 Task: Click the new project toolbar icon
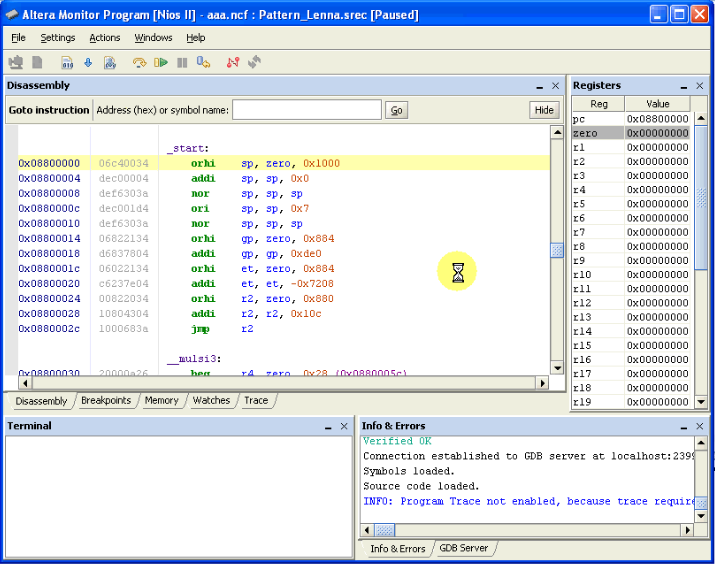(16, 62)
